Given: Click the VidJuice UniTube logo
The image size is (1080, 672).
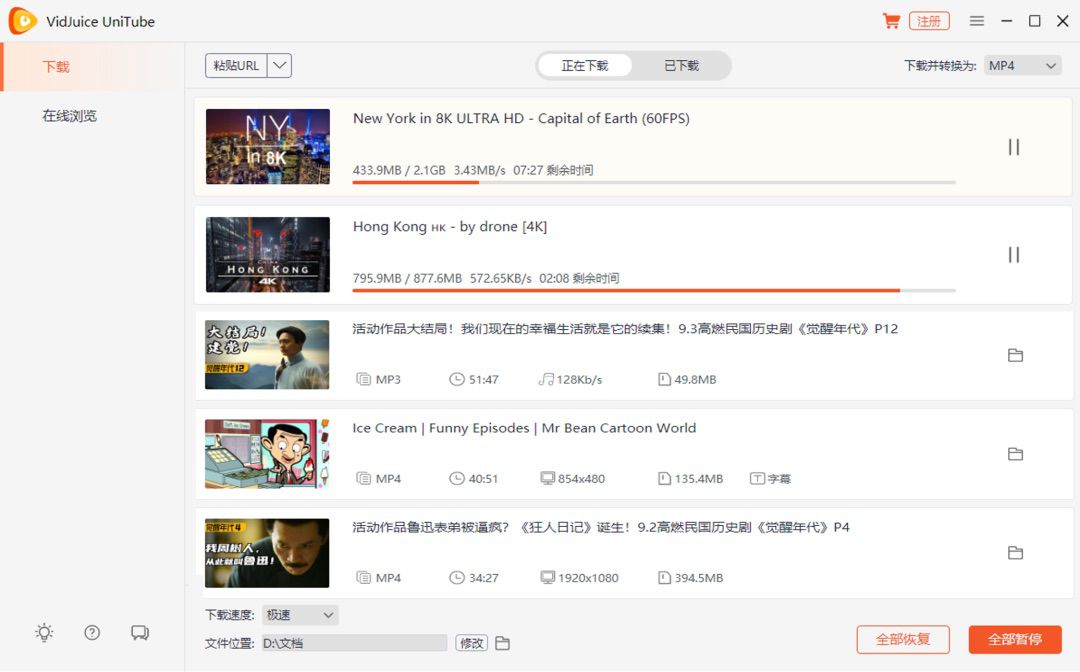Looking at the screenshot, I should pos(23,21).
